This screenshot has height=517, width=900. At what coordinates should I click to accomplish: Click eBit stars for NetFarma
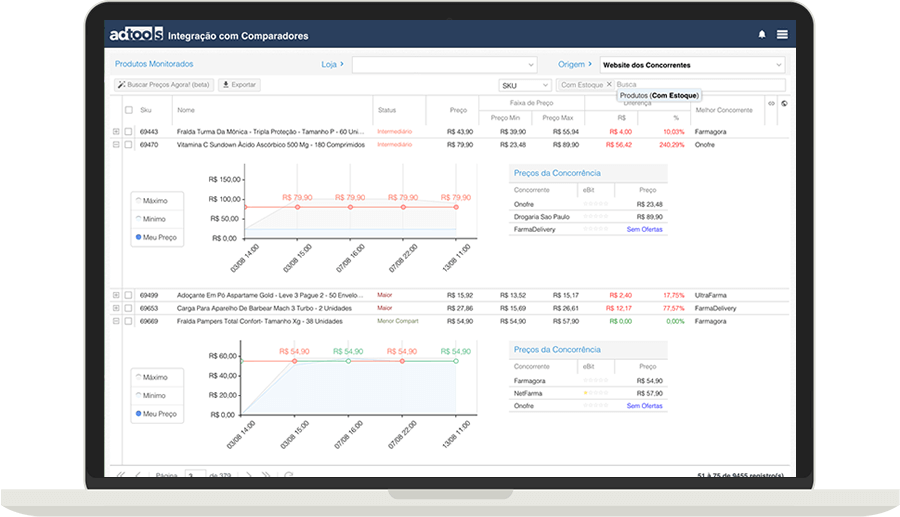[x=595, y=393]
